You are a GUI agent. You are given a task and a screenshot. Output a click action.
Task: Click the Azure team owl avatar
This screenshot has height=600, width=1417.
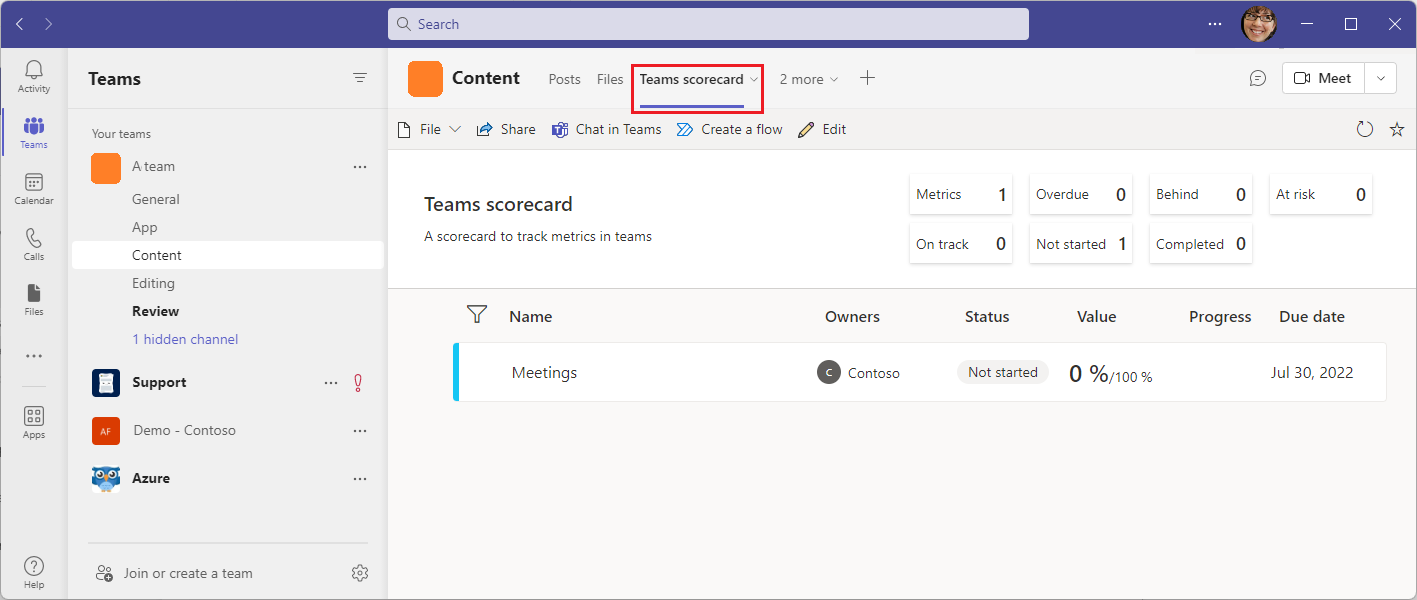pyautogui.click(x=106, y=479)
